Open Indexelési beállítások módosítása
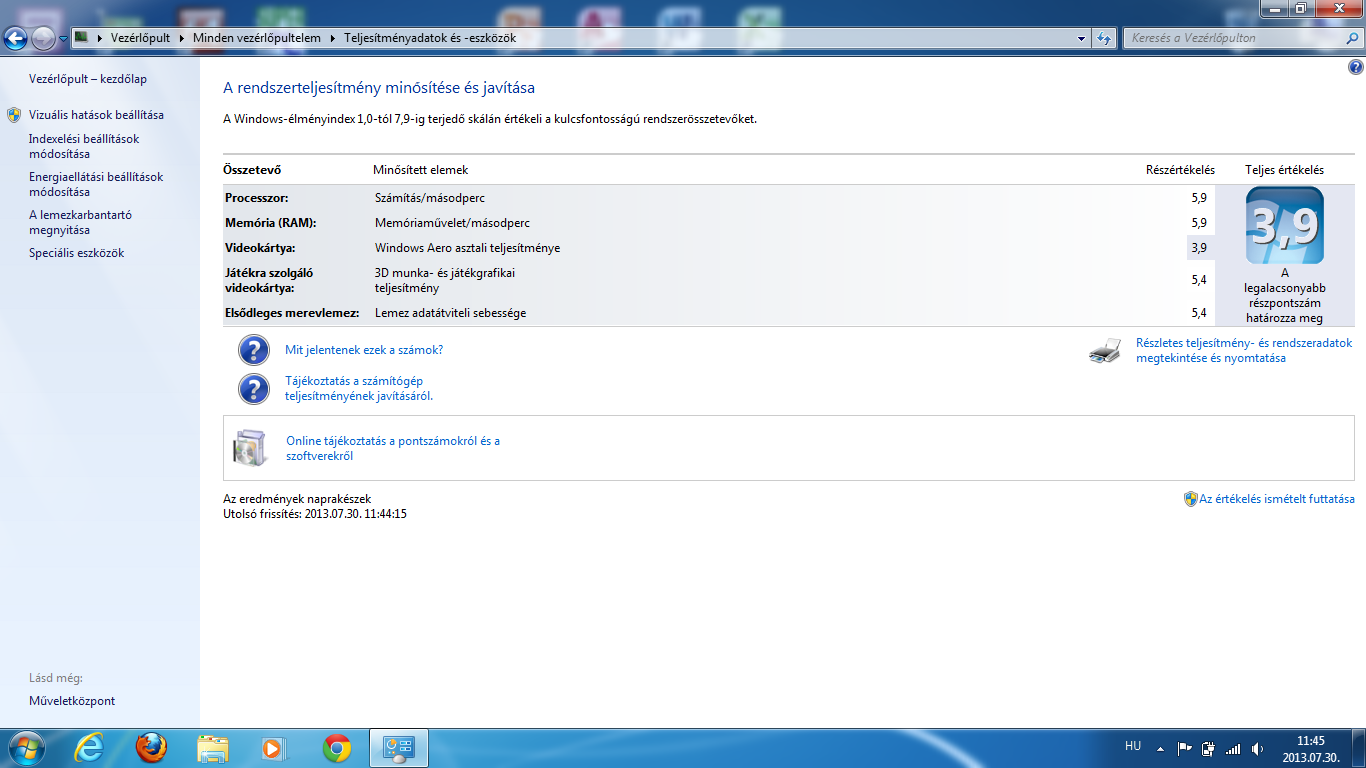Screen dimensions: 1366x768 coord(84,147)
